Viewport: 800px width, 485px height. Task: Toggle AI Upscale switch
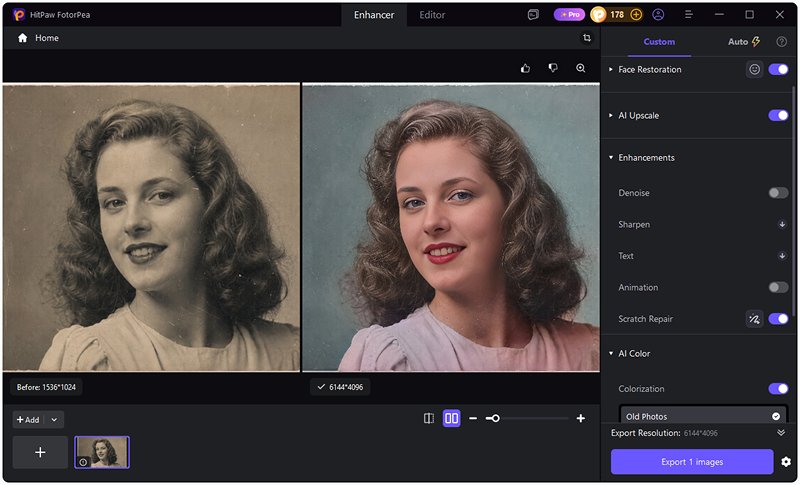[x=778, y=115]
